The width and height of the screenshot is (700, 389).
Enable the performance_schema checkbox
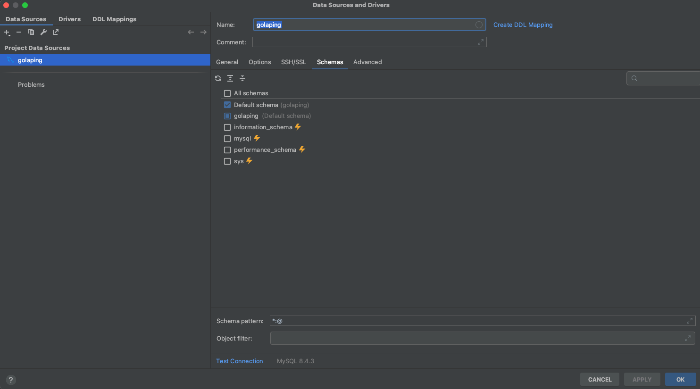(x=227, y=150)
